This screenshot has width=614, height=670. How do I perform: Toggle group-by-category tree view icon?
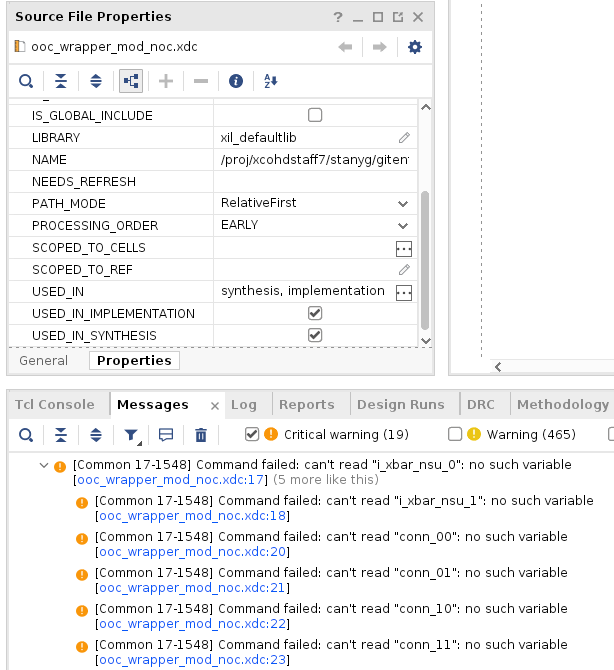click(x=131, y=81)
